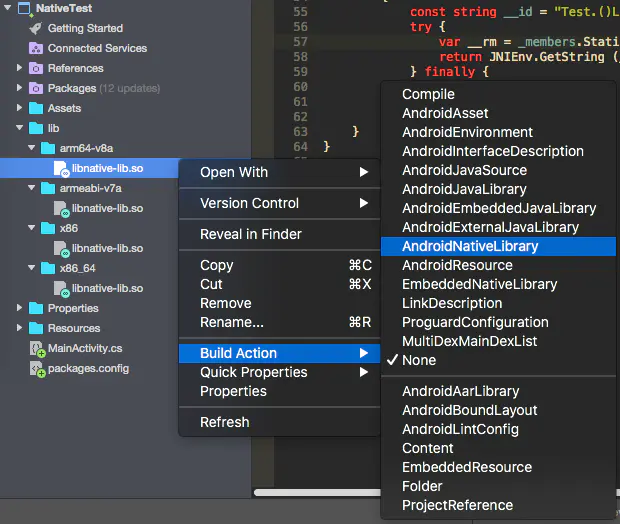Expand the Packages node
Image resolution: width=620 pixels, height=524 pixels.
point(19,88)
